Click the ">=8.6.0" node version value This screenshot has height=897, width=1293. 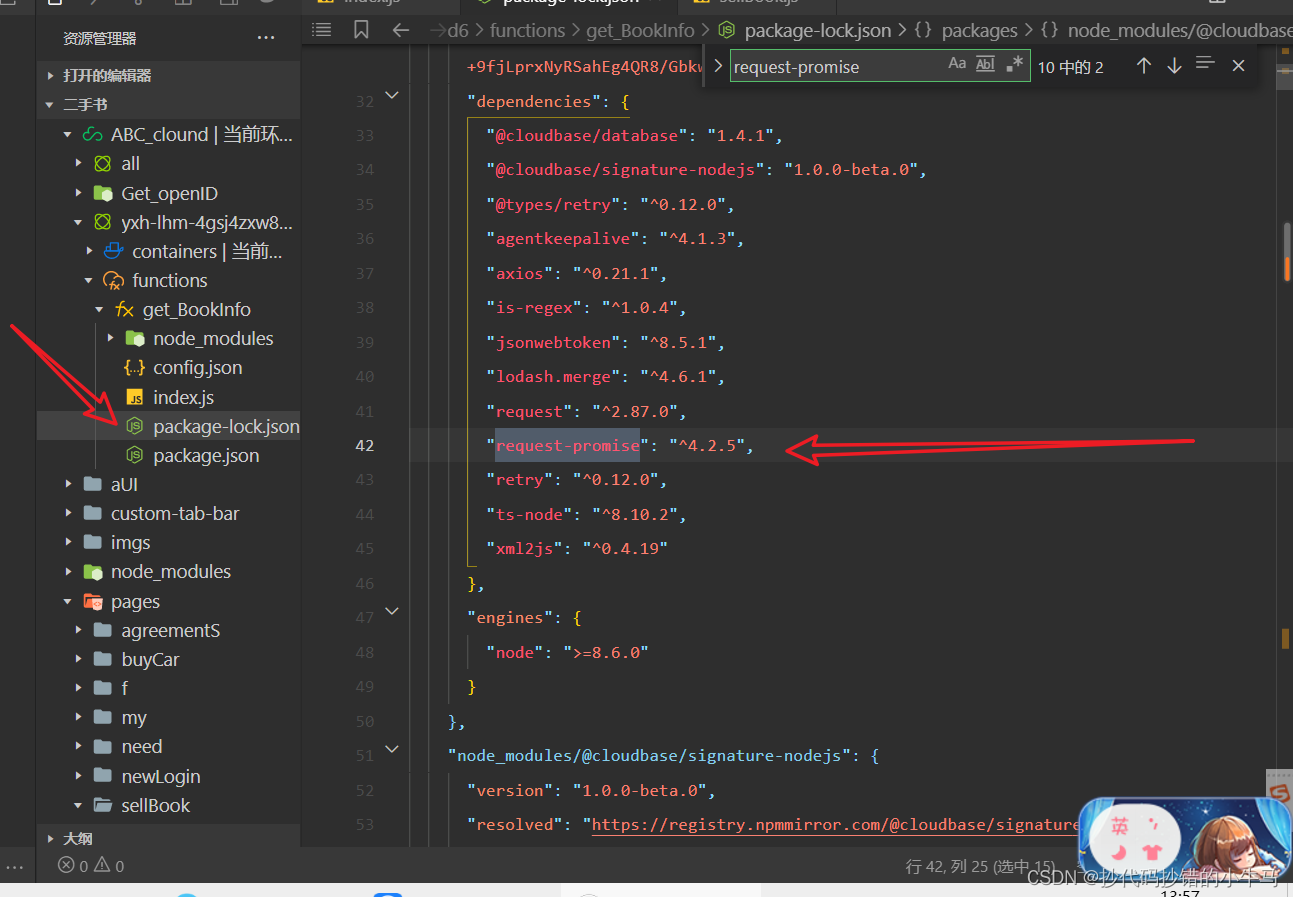pyautogui.click(x=606, y=652)
